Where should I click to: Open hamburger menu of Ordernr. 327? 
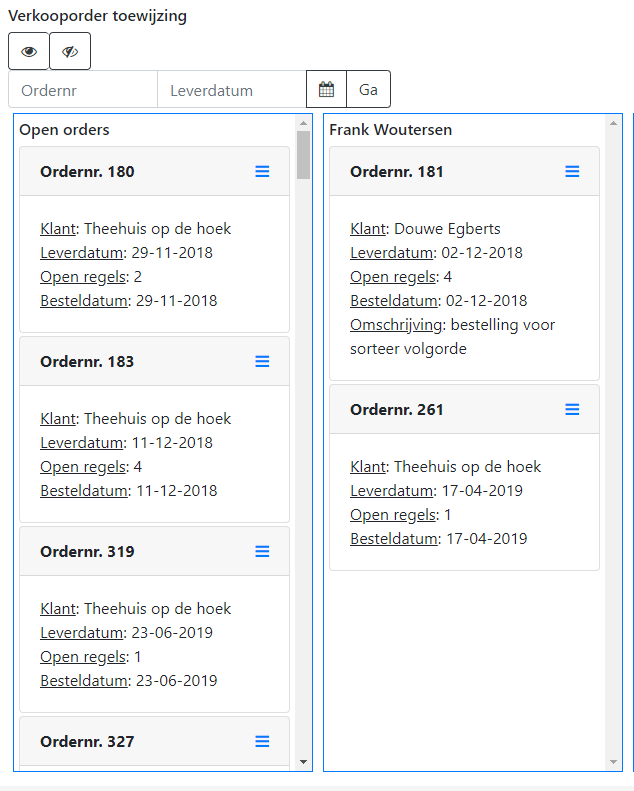[262, 742]
